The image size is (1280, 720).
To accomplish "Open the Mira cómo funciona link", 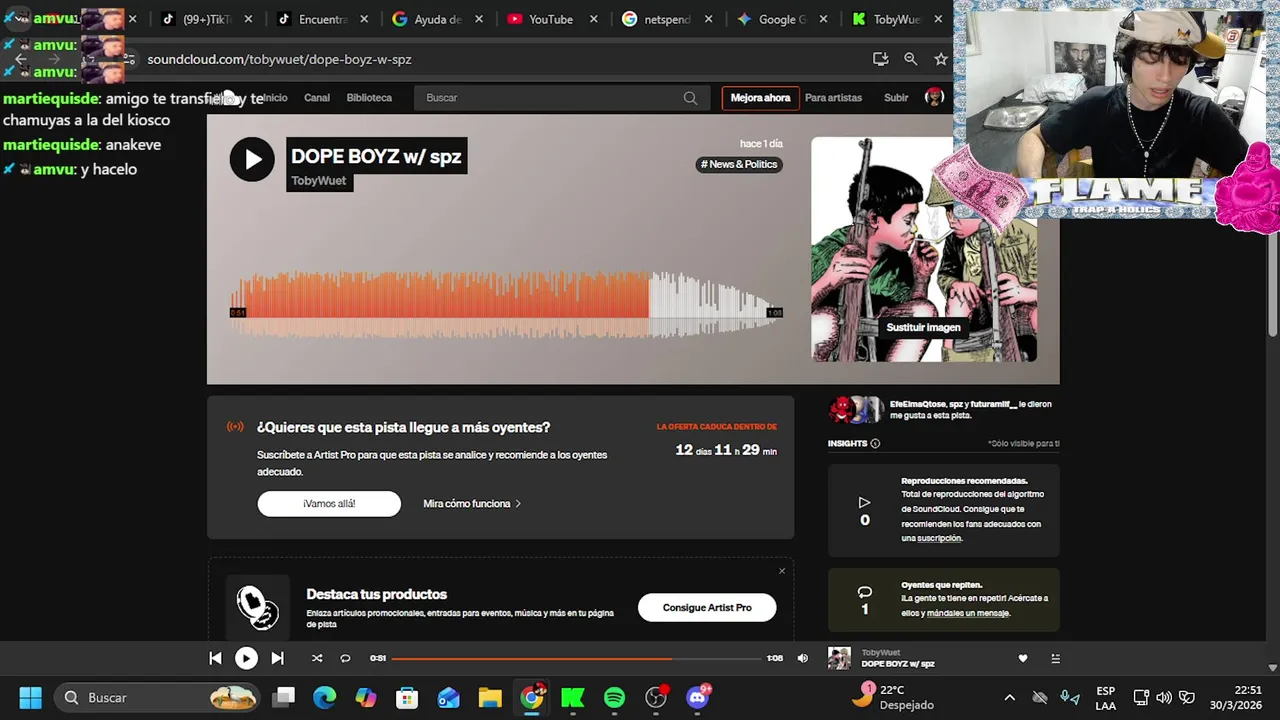I will tap(472, 504).
